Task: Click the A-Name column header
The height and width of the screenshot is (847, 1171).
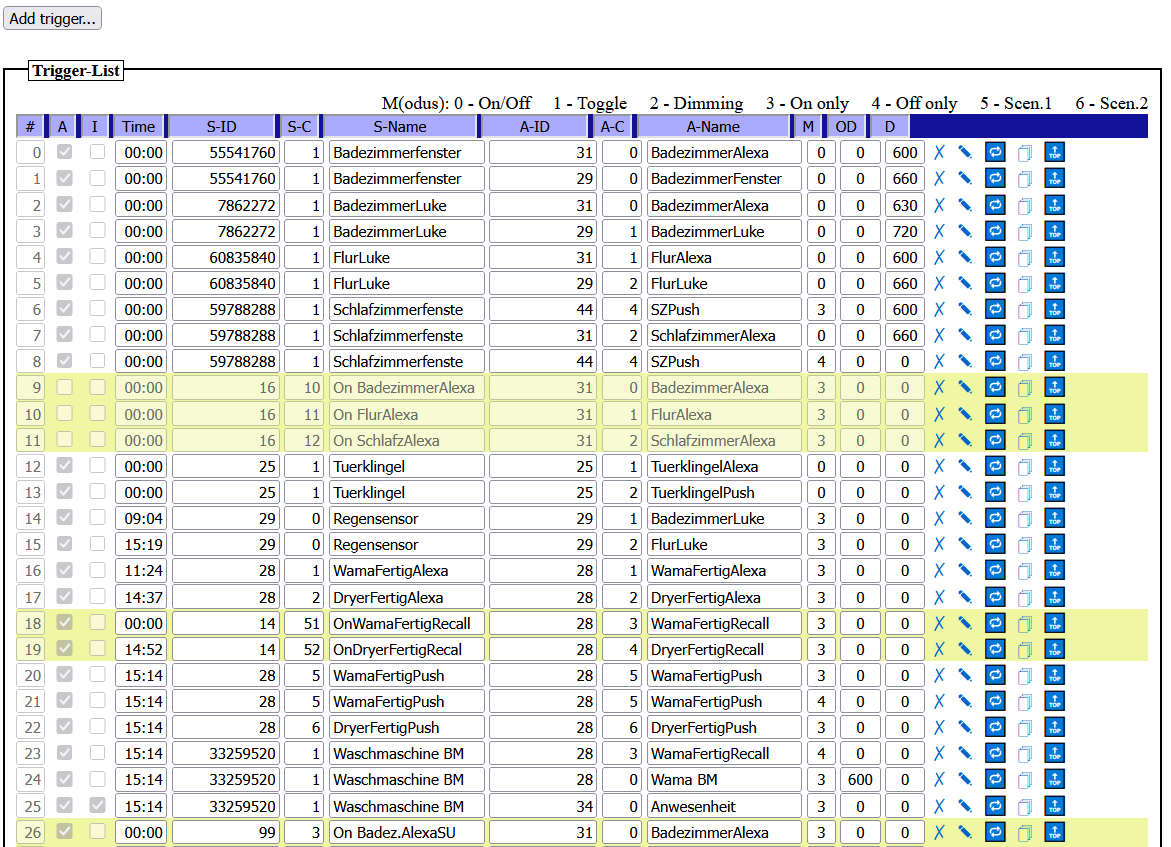Action: pyautogui.click(x=713, y=126)
